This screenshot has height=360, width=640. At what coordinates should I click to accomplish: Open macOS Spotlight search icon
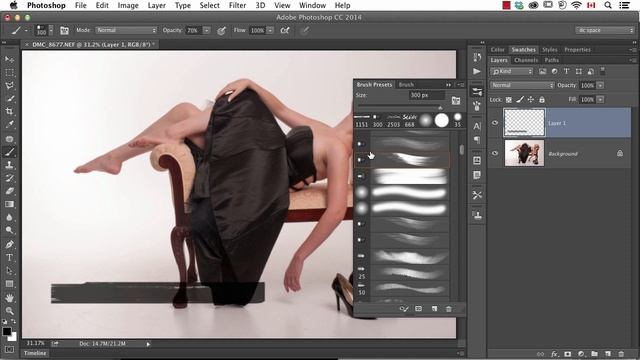[608, 5]
